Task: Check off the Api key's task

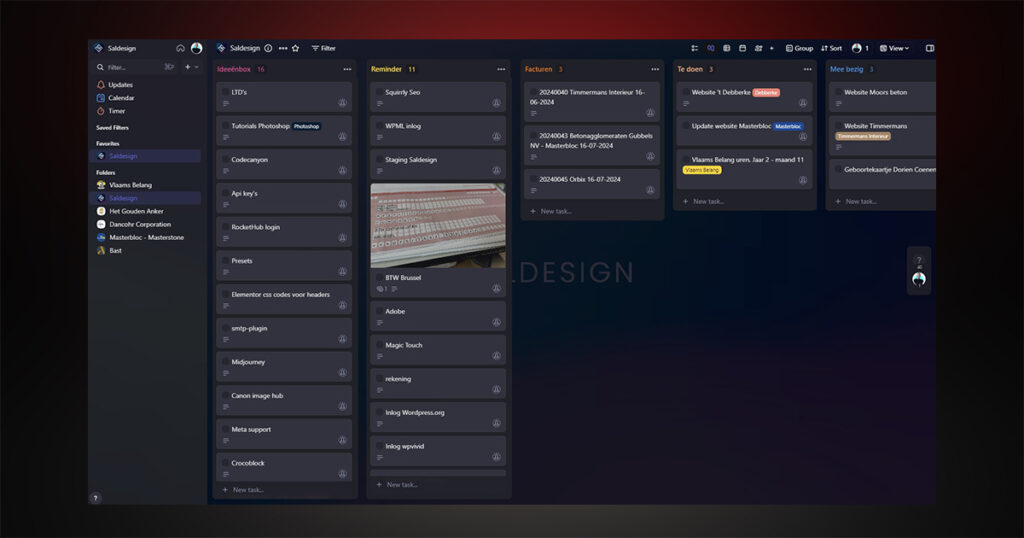Action: click(x=225, y=193)
